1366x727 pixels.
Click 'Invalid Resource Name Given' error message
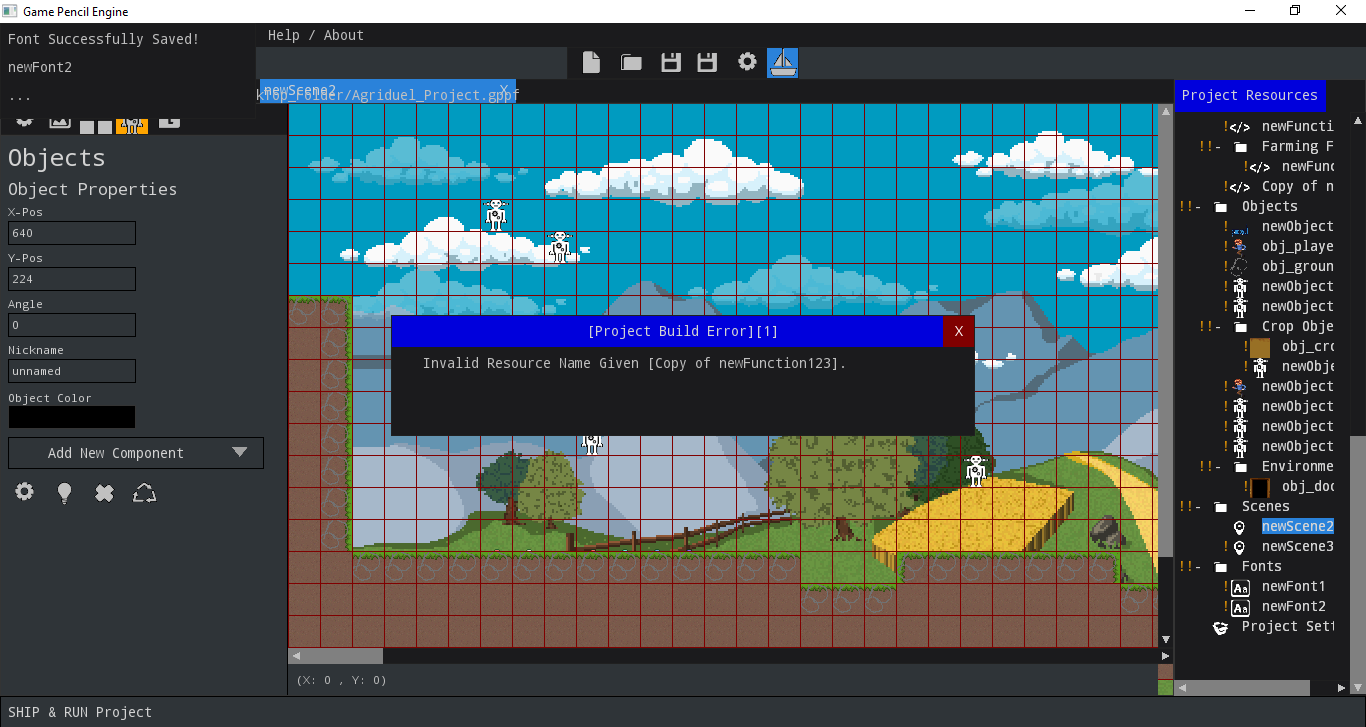tap(634, 363)
